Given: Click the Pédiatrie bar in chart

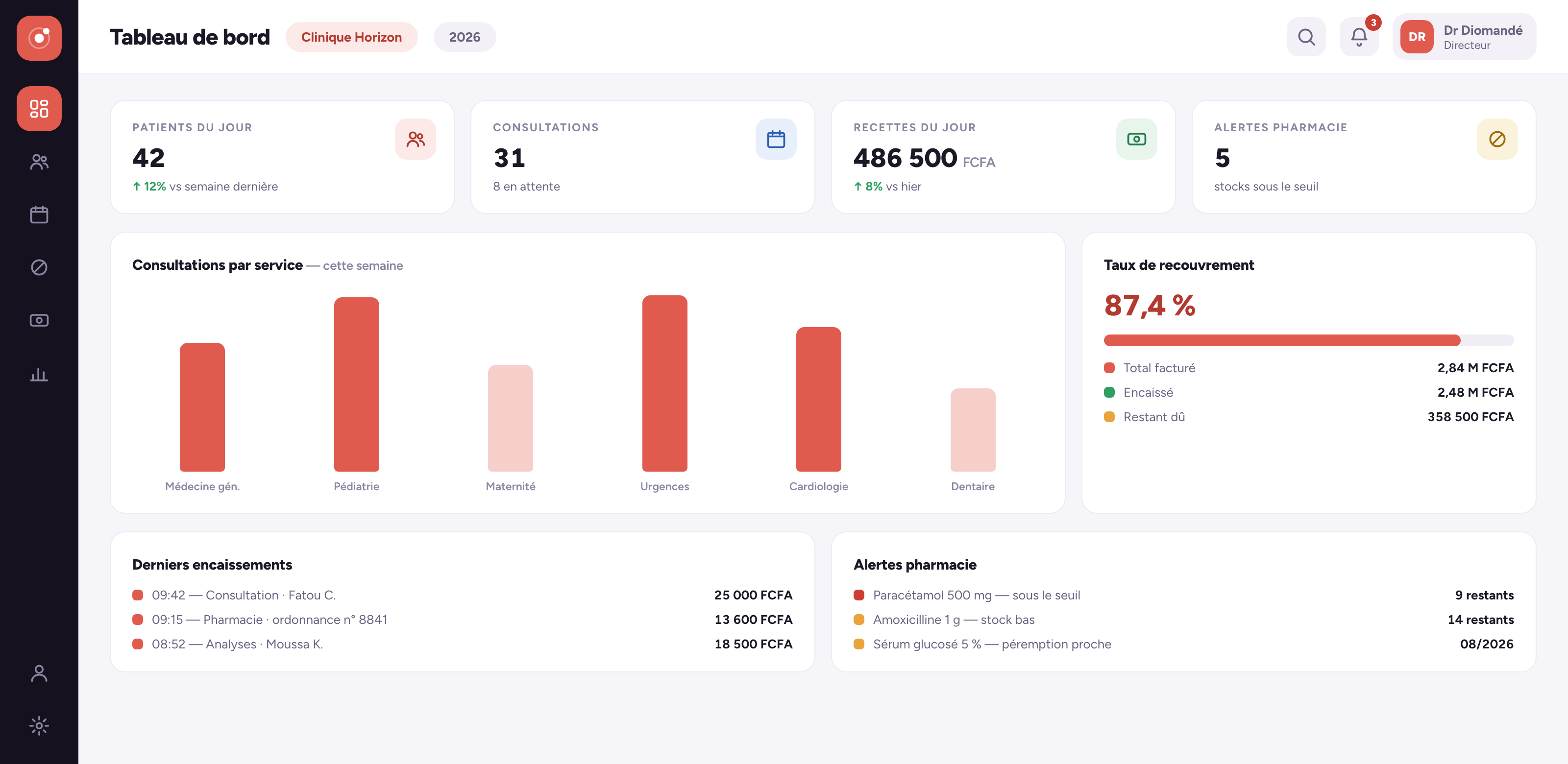Looking at the screenshot, I should [x=356, y=384].
